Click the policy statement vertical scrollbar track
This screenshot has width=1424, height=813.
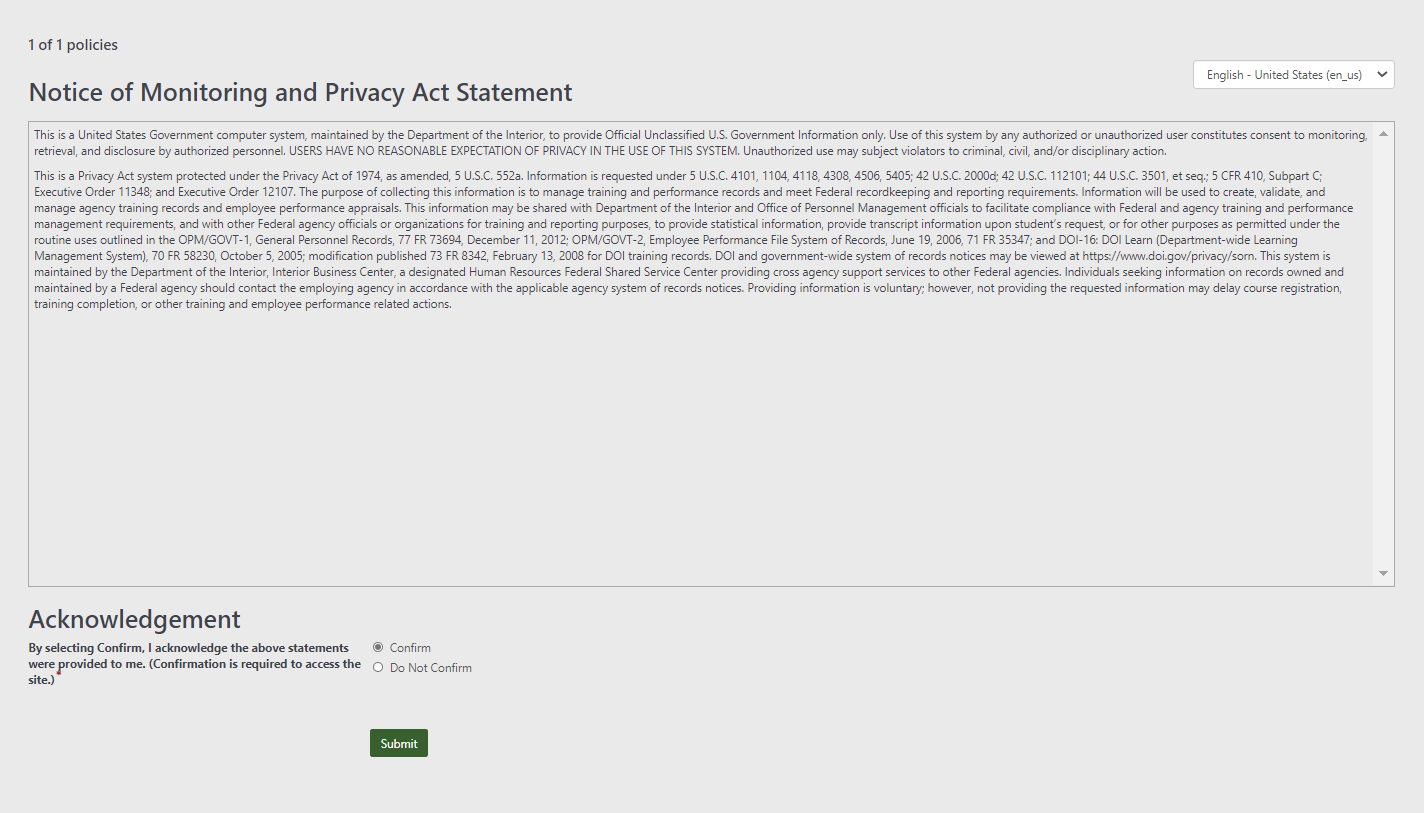1383,350
